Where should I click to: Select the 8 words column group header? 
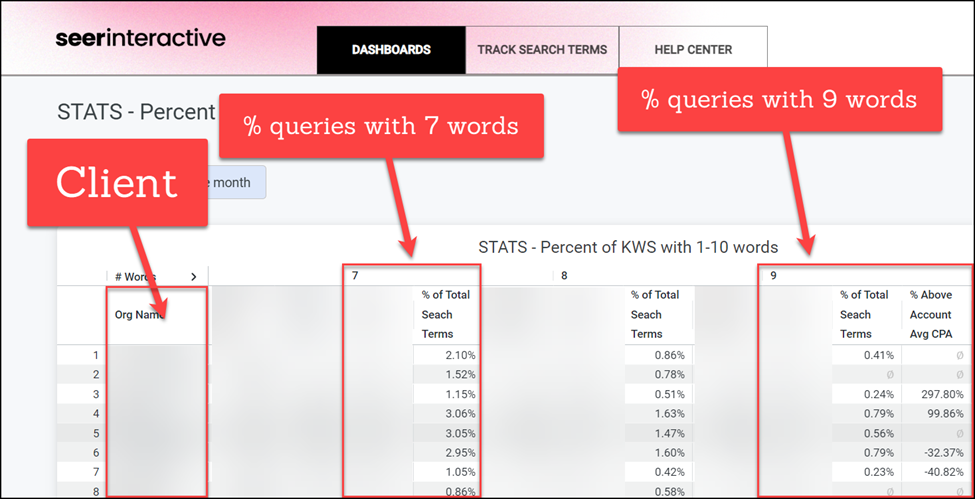coord(565,275)
